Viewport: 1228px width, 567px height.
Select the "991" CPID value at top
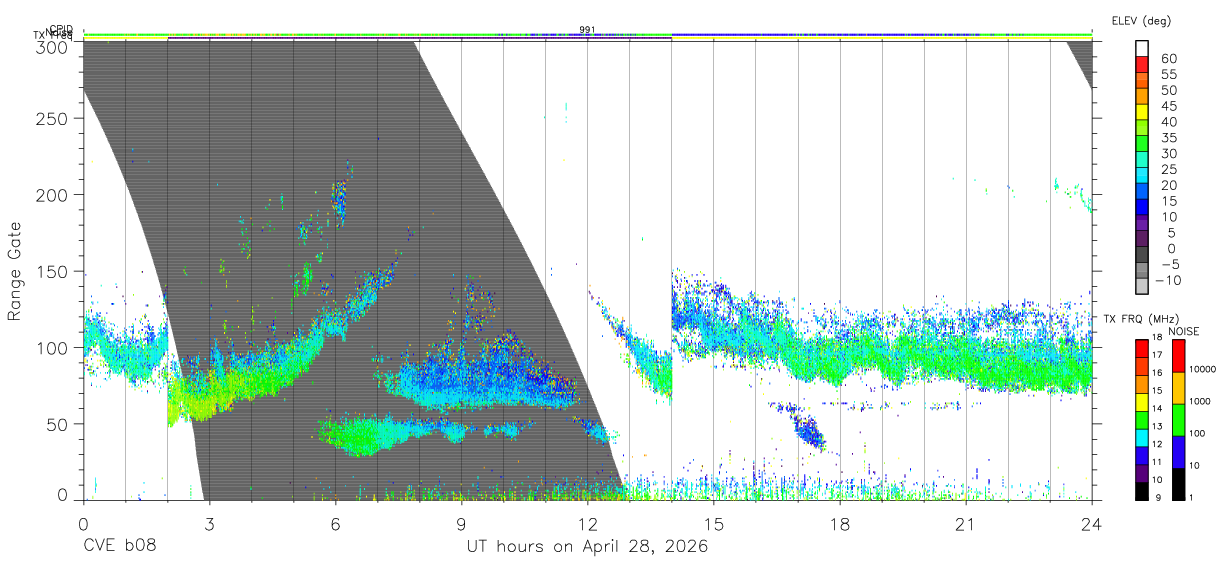(588, 30)
